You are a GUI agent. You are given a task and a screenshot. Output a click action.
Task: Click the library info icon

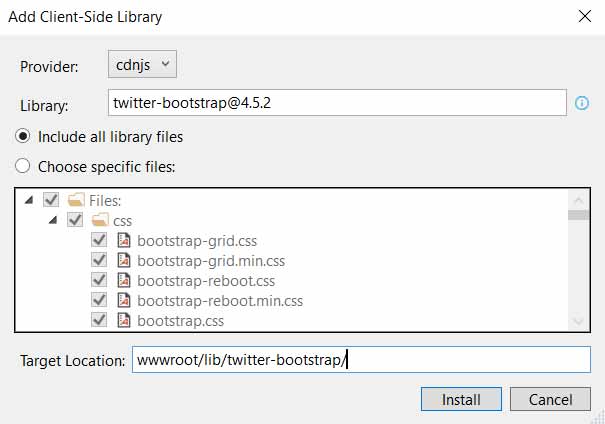582,103
